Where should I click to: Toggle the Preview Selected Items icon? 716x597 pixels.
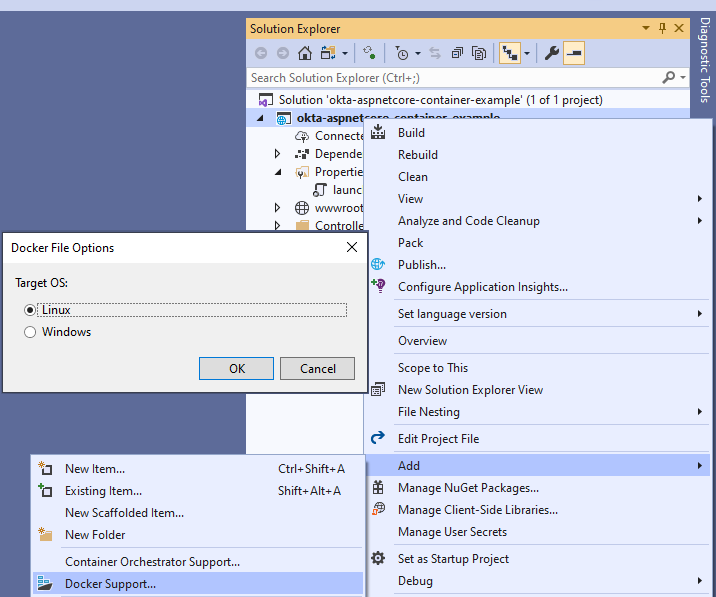[x=574, y=53]
